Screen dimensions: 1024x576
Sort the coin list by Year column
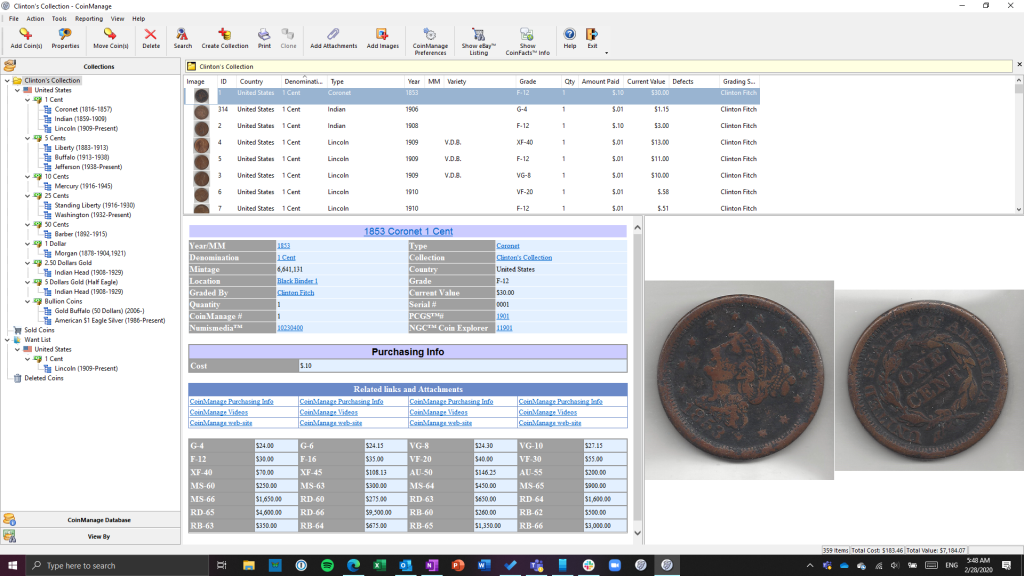point(413,82)
